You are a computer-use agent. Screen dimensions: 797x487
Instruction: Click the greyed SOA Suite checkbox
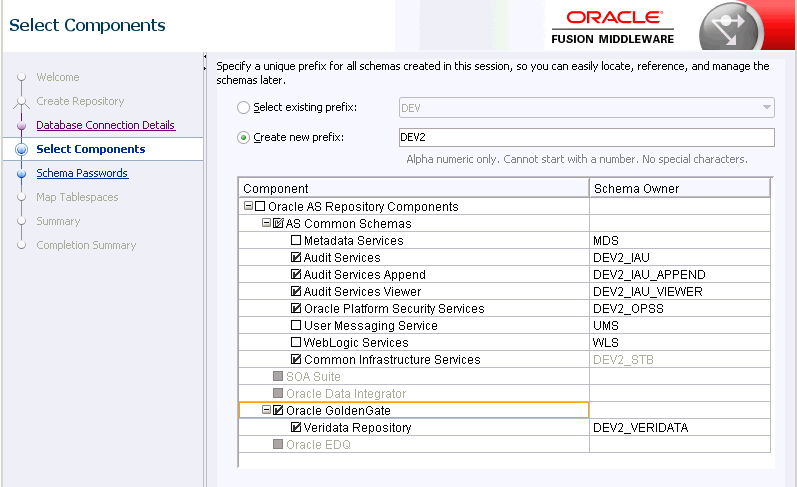278,376
